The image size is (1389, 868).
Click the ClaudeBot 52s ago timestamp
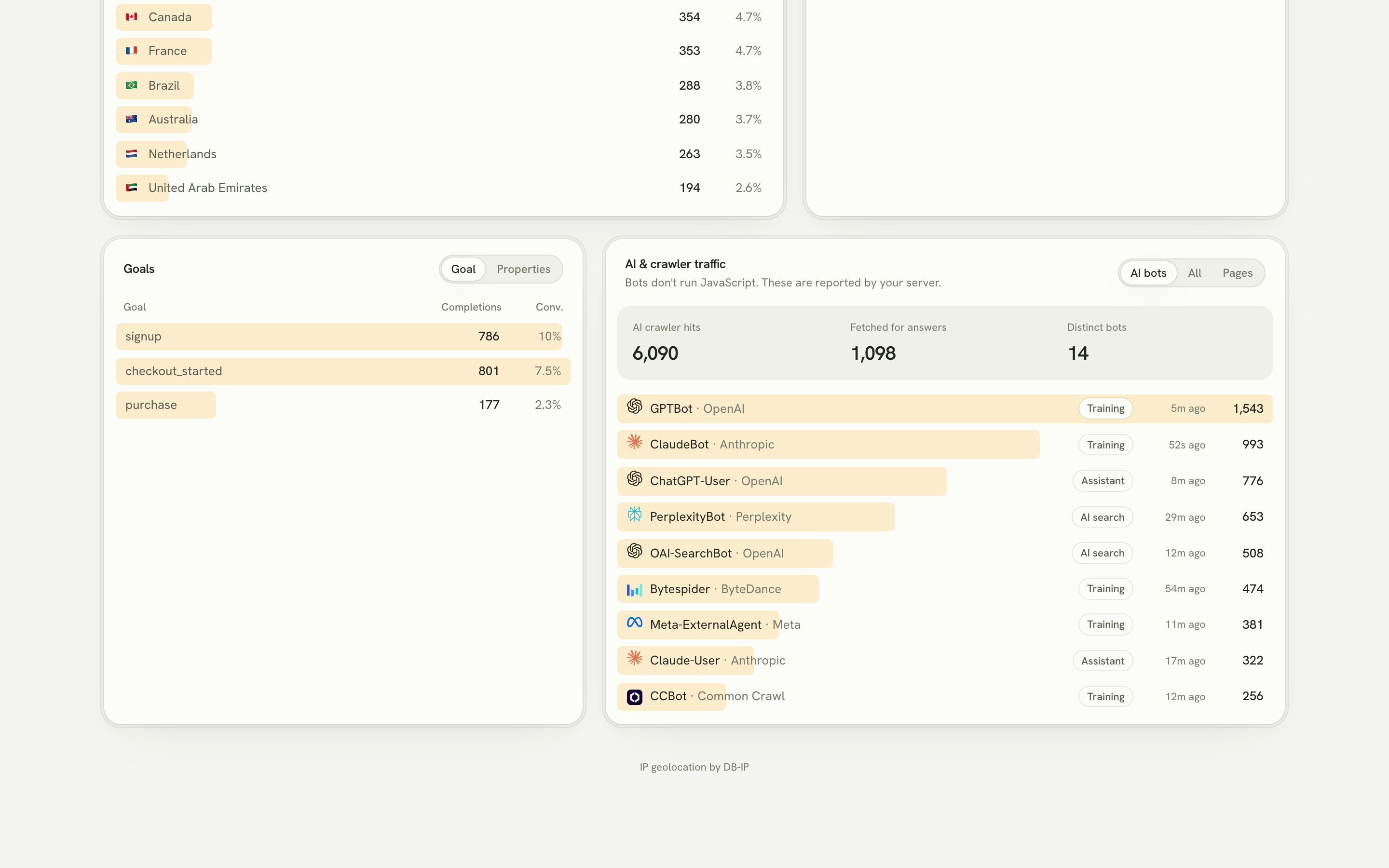pos(1186,445)
